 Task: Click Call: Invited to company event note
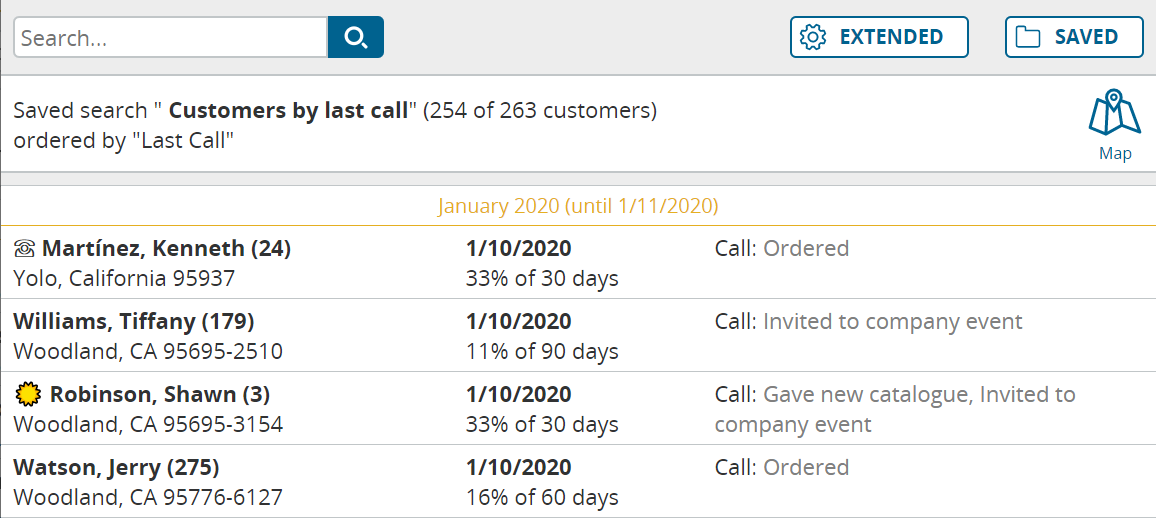pyautogui.click(x=869, y=322)
